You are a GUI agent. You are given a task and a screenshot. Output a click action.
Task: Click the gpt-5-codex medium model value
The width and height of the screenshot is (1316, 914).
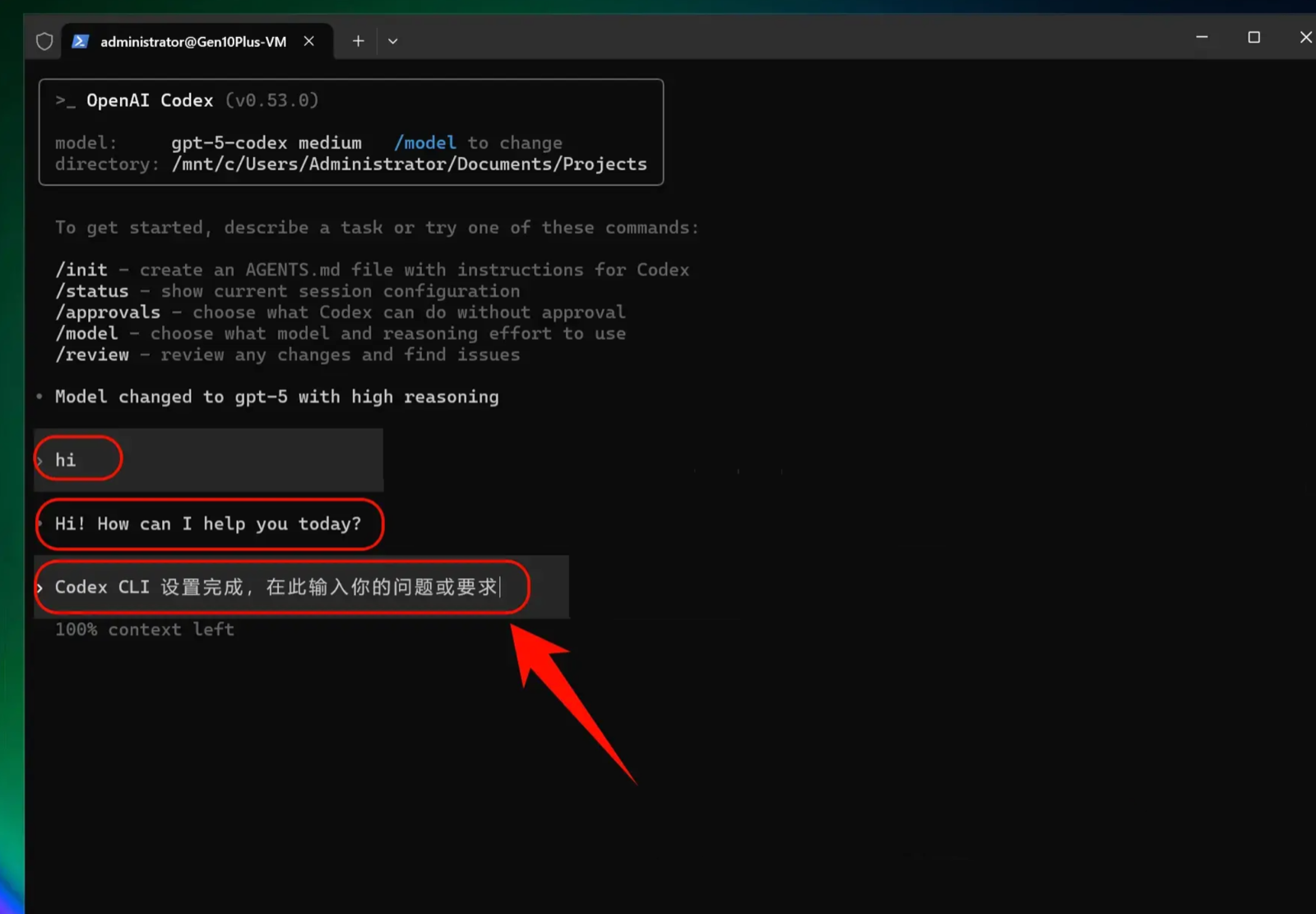[x=266, y=143]
